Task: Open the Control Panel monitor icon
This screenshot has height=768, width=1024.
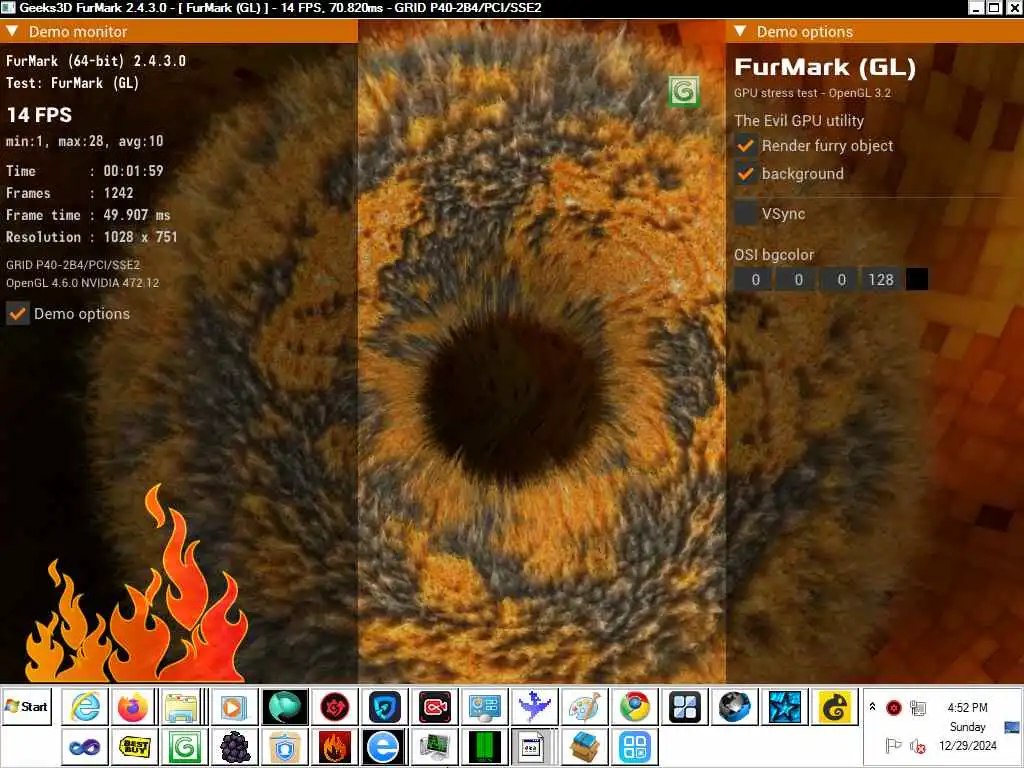Action: (x=485, y=707)
